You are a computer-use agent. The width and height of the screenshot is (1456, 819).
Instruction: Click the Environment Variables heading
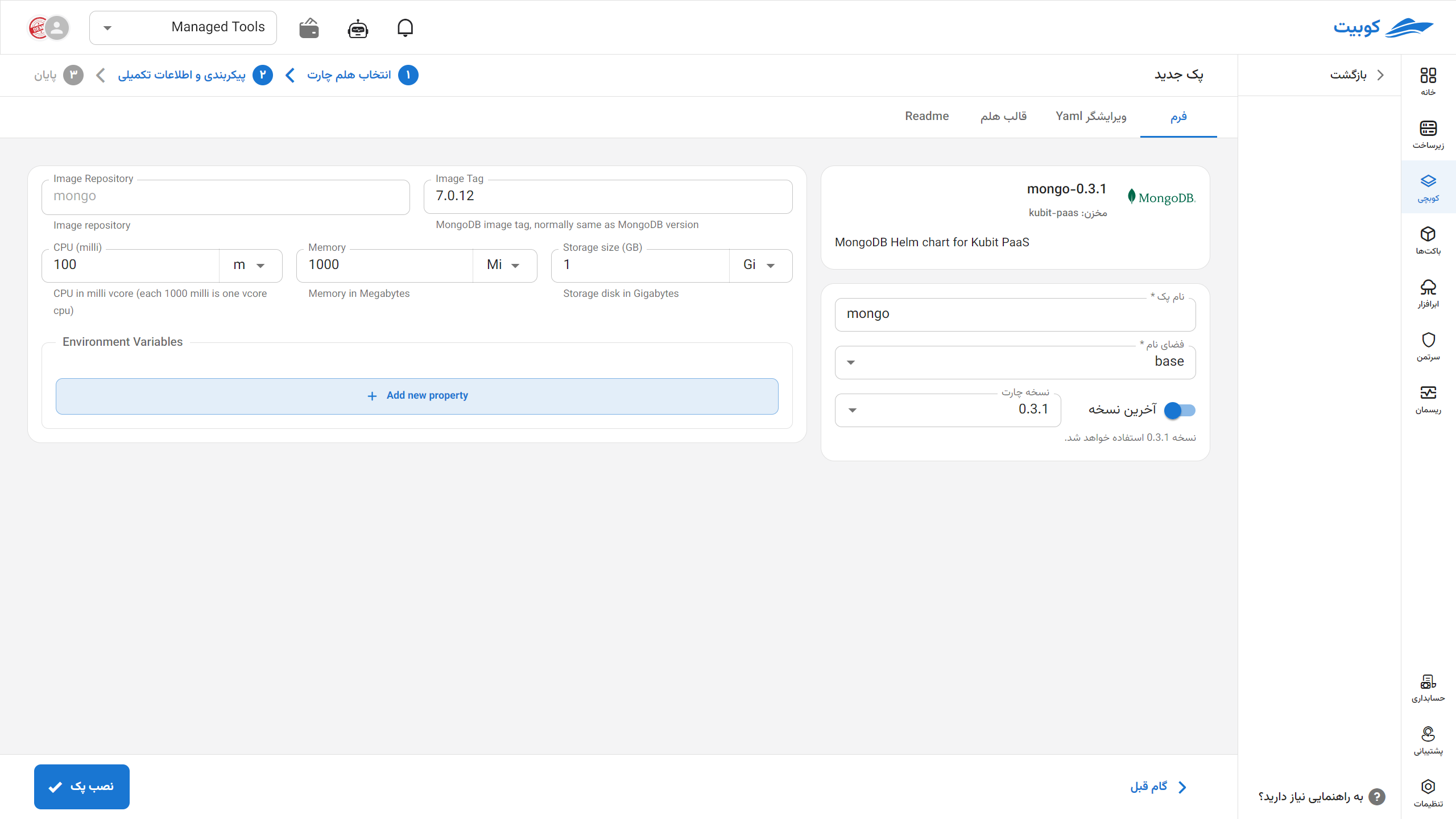(x=123, y=342)
